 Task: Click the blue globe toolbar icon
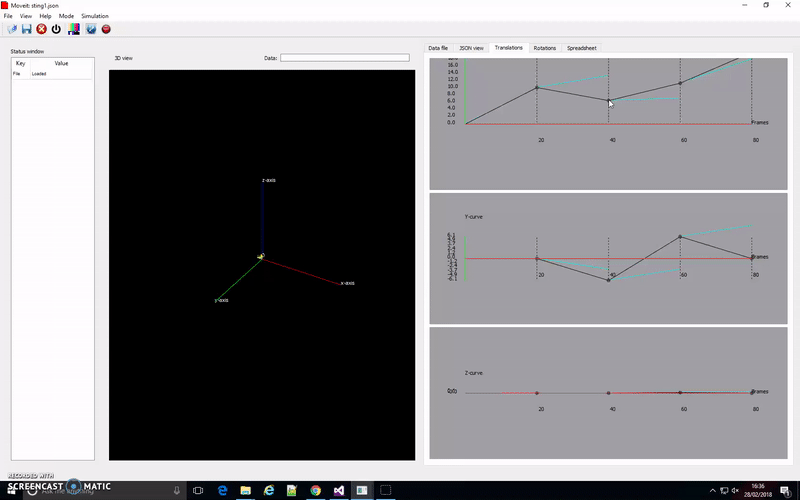[x=91, y=29]
